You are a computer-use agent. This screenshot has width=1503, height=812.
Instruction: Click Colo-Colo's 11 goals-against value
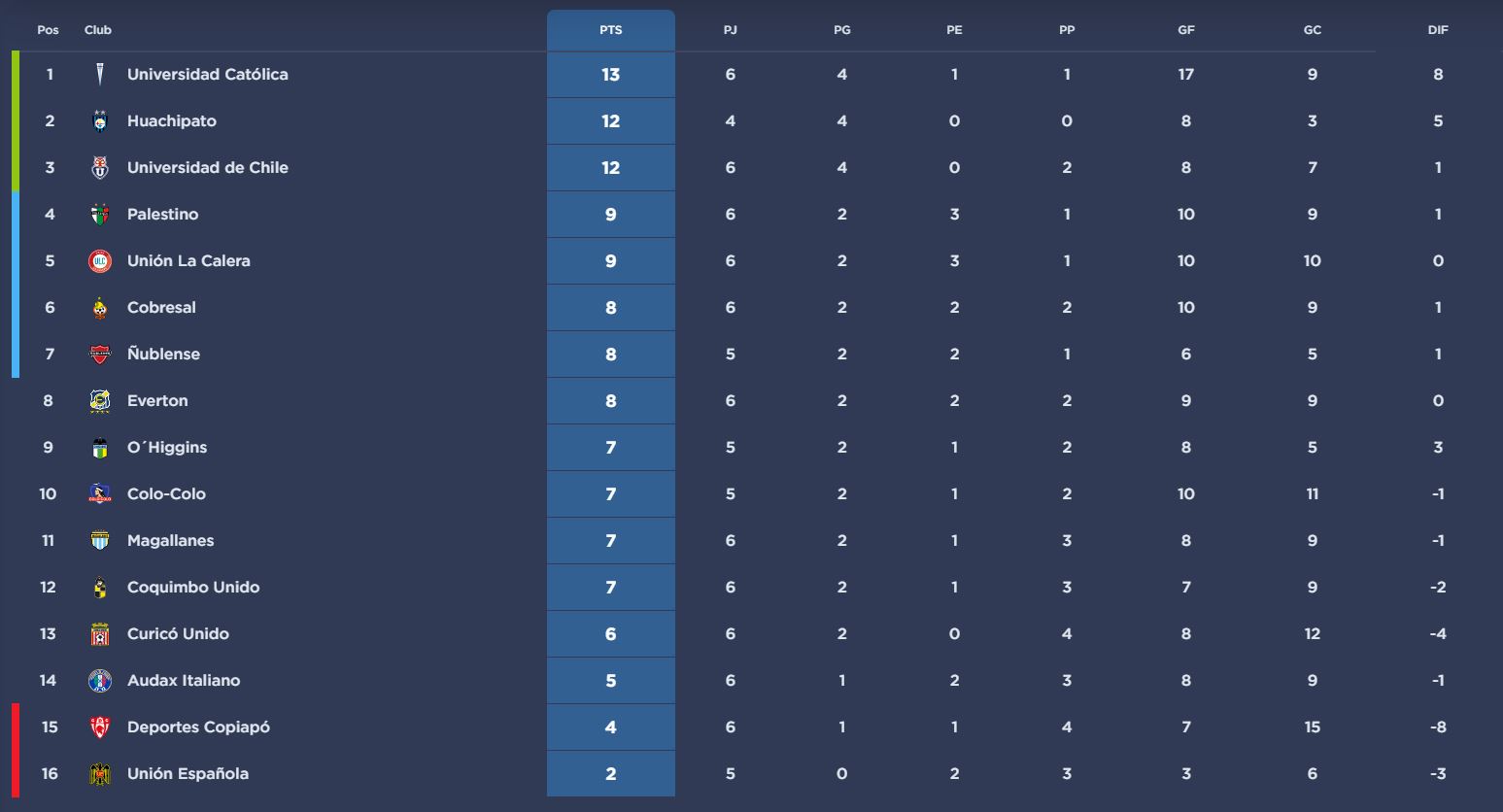pos(1313,494)
